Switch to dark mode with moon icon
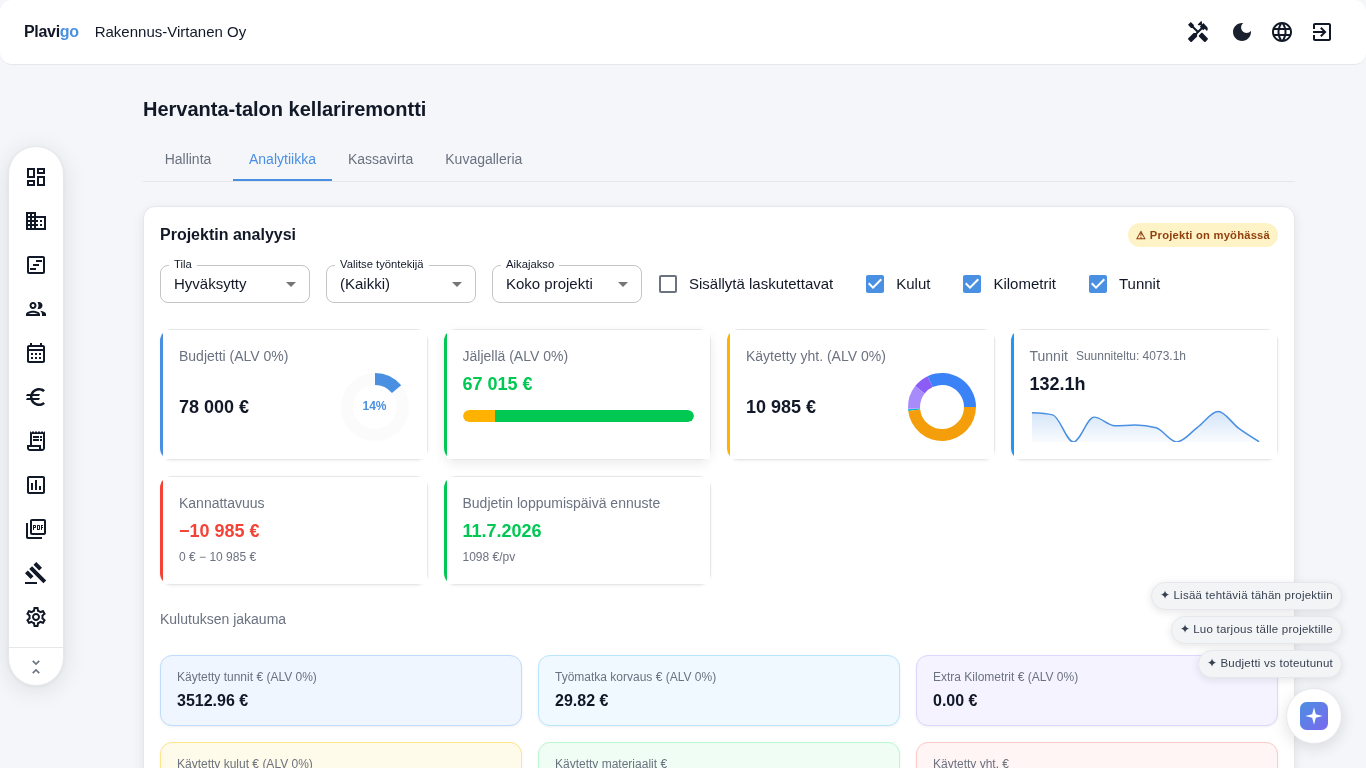The image size is (1366, 768). pos(1242,32)
